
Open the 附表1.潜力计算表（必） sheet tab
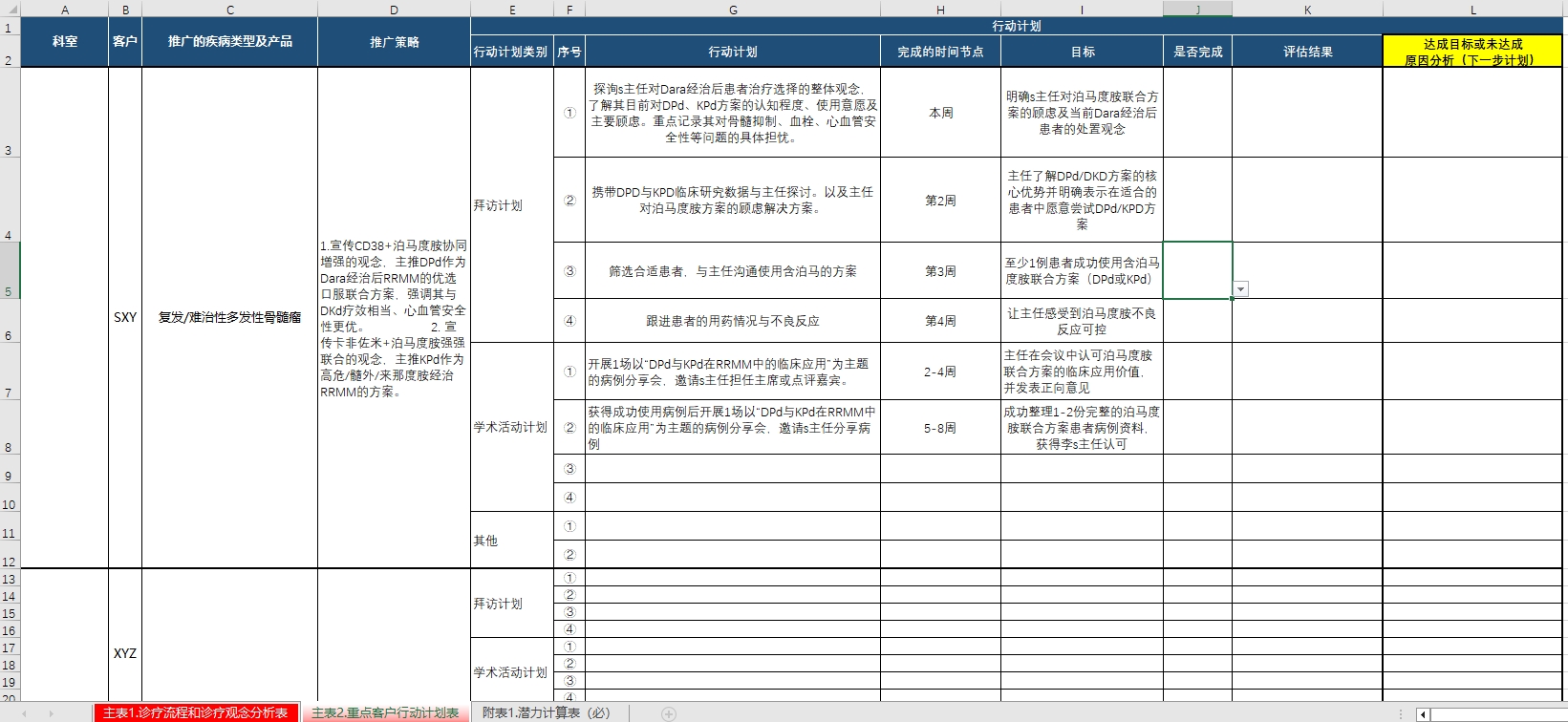click(x=546, y=713)
